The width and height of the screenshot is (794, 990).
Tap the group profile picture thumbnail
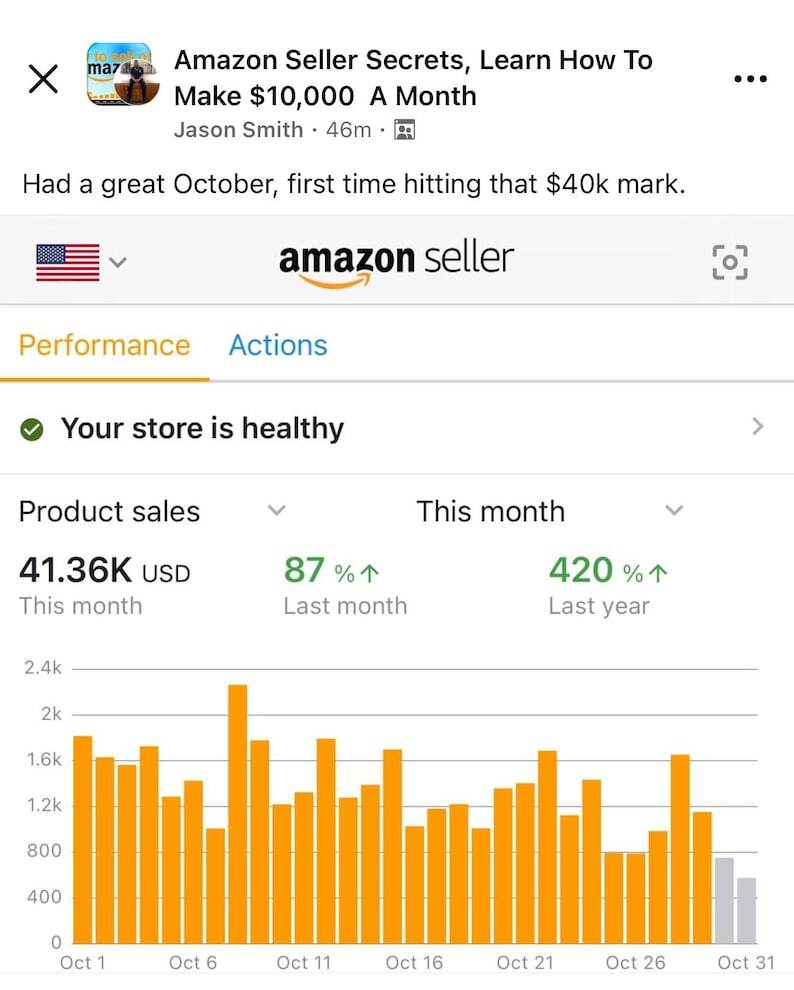[120, 75]
